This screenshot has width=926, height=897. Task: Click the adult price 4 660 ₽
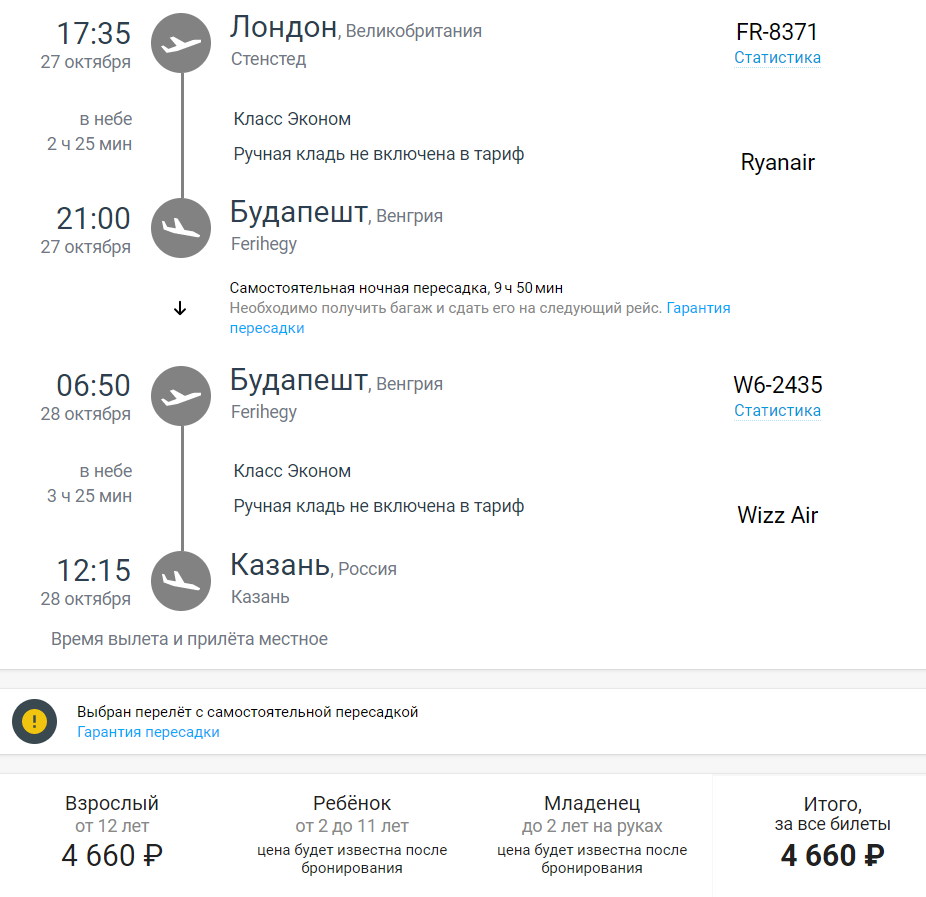pos(112,856)
